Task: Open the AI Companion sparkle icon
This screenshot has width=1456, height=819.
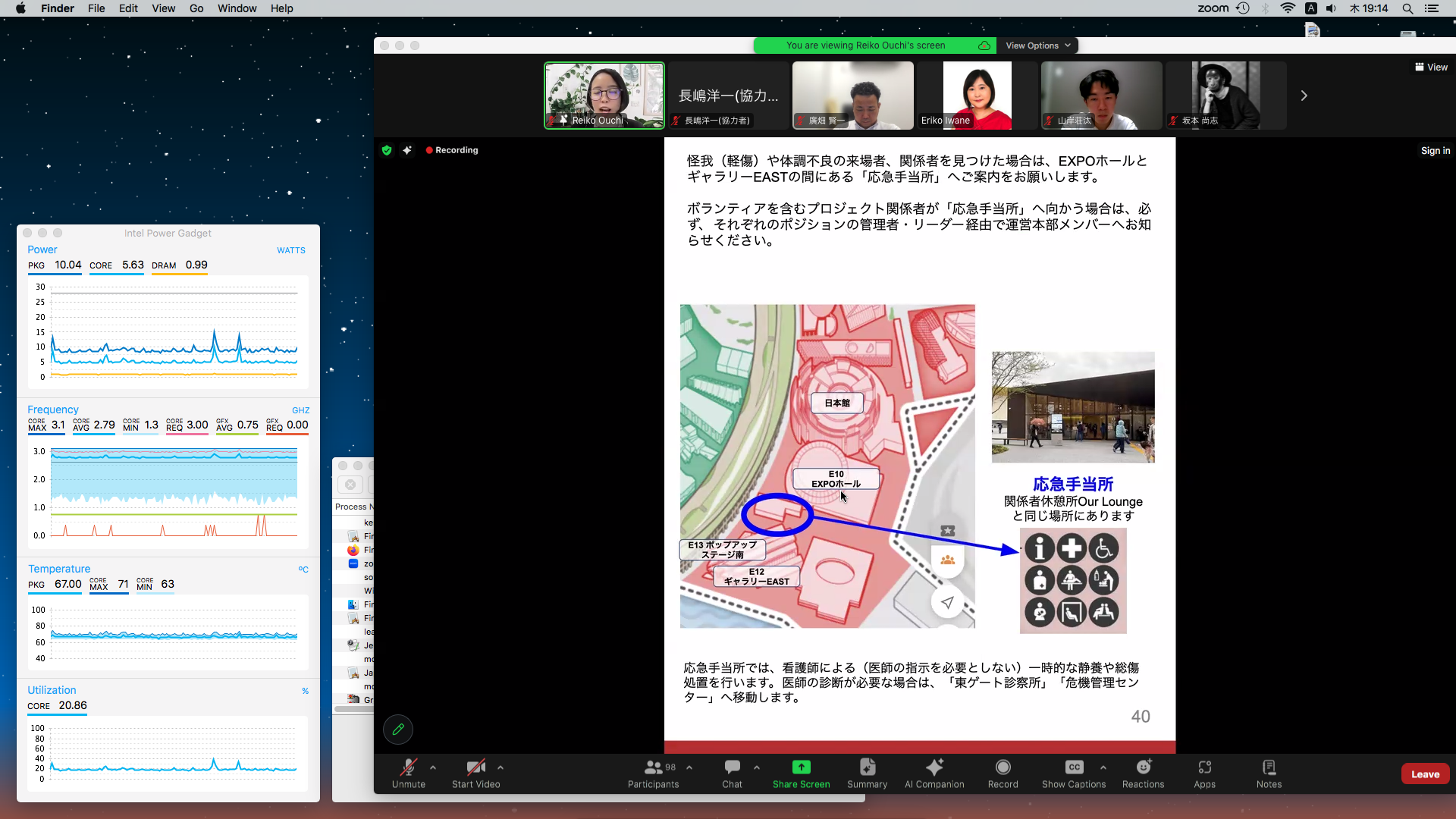Action: coord(934,767)
